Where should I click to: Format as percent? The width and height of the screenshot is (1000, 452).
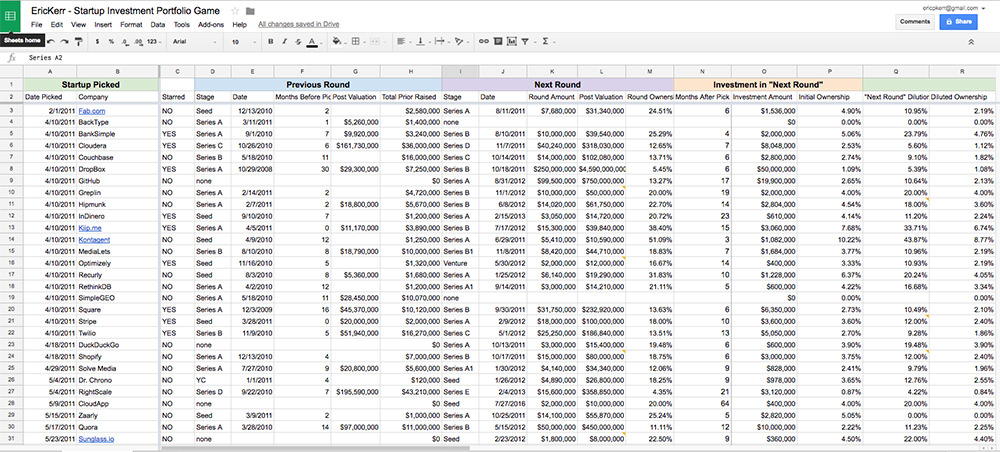[x=111, y=41]
